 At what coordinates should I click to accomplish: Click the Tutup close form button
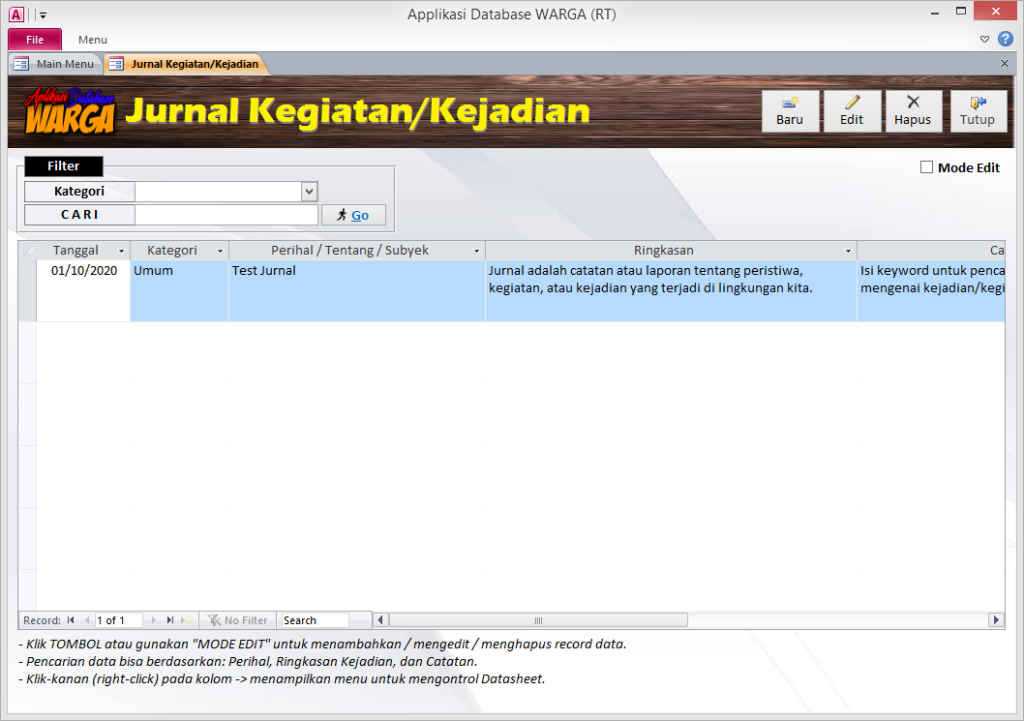click(x=977, y=111)
